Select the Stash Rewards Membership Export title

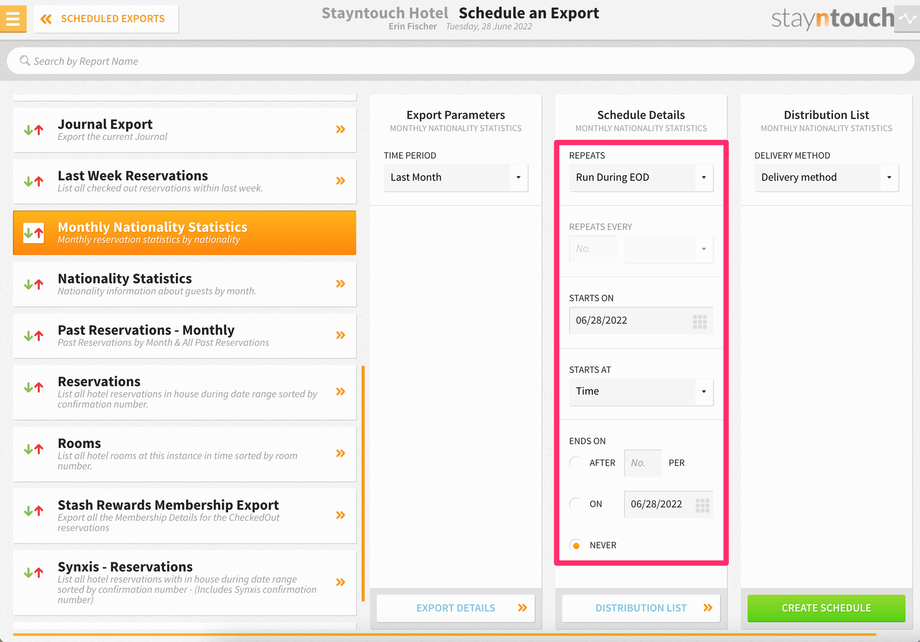(168, 505)
